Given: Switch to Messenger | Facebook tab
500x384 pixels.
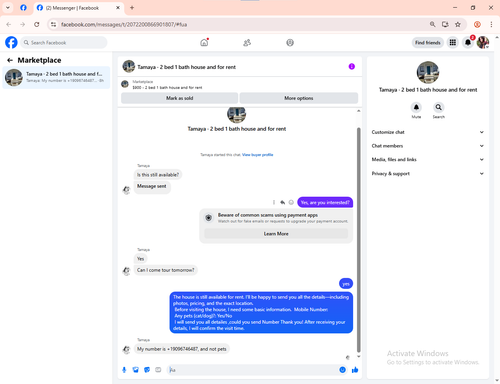Looking at the screenshot, I should [x=78, y=8].
